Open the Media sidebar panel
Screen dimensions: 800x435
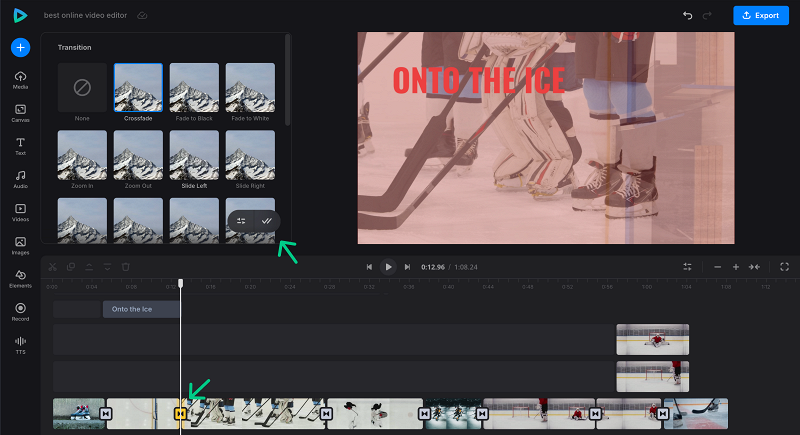coord(20,80)
